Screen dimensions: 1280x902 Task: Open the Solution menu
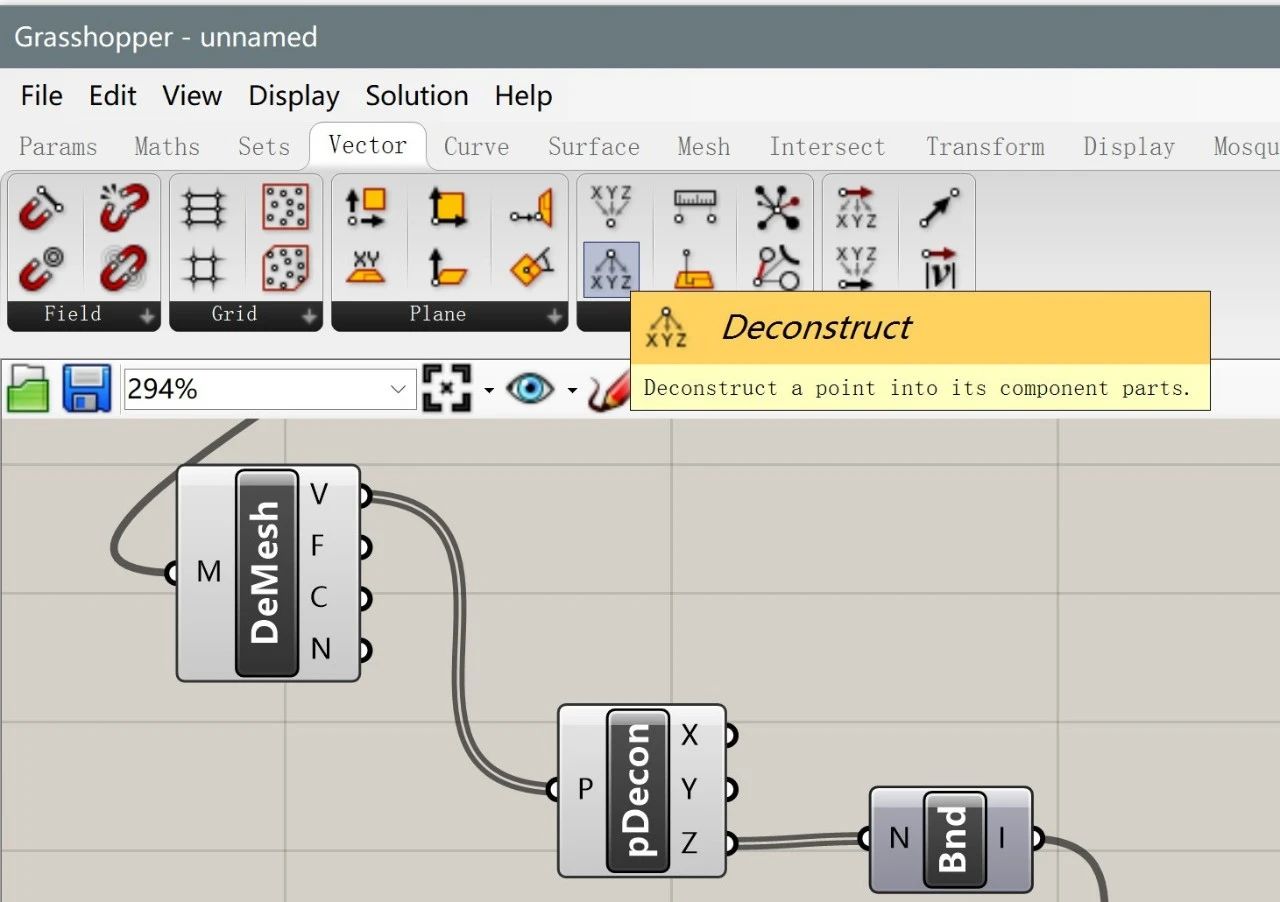point(417,96)
